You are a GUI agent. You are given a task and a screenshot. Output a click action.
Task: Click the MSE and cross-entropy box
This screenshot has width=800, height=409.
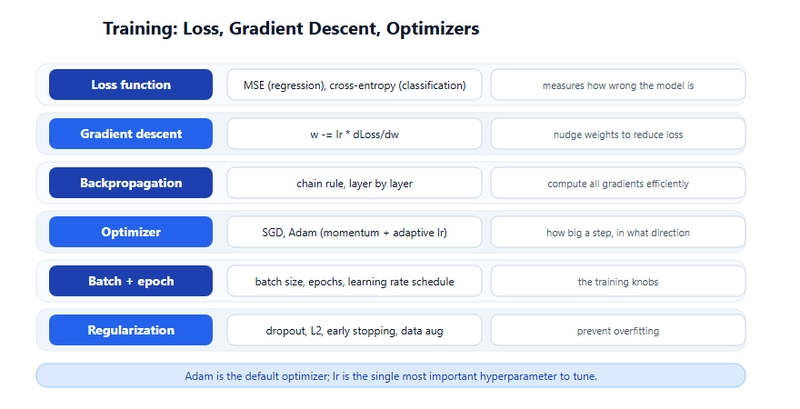coord(355,85)
